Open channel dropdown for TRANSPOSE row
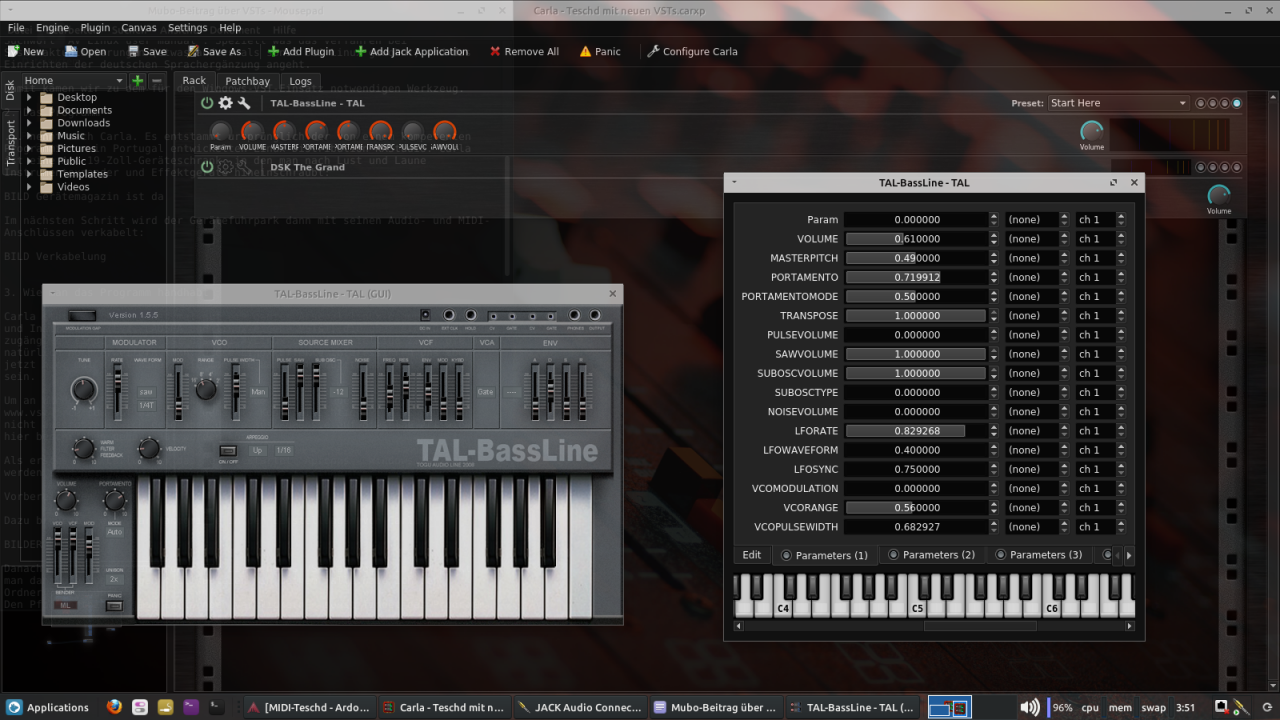1280x720 pixels. tap(1101, 316)
